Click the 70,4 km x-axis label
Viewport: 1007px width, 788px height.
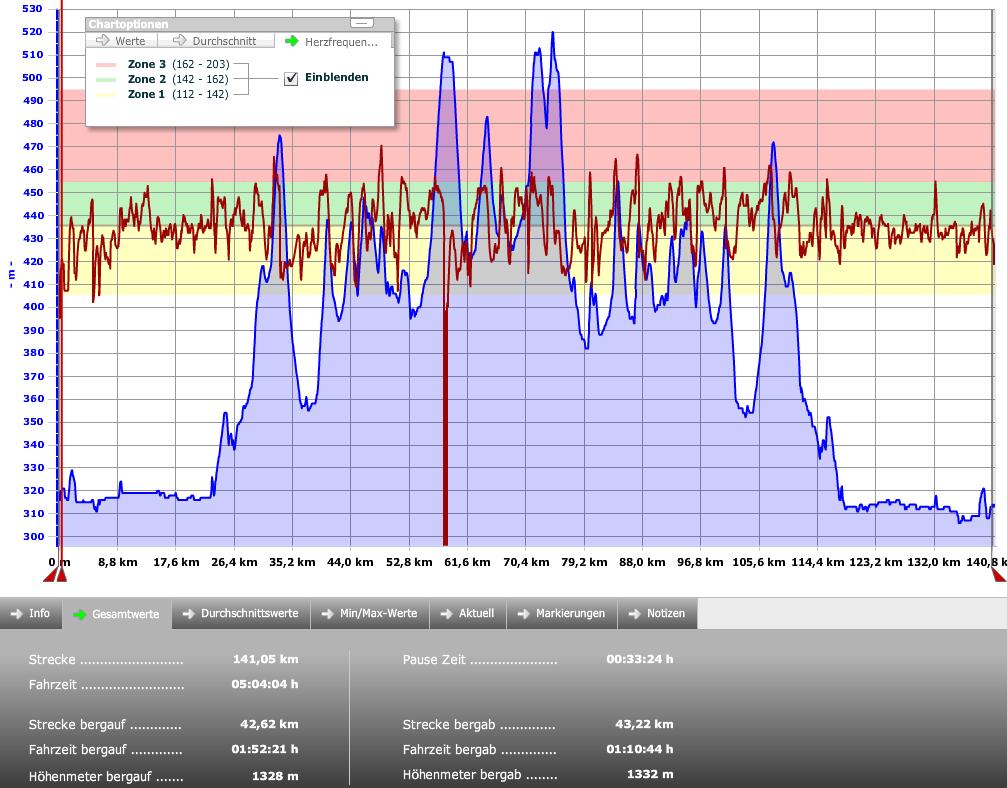coord(526,562)
